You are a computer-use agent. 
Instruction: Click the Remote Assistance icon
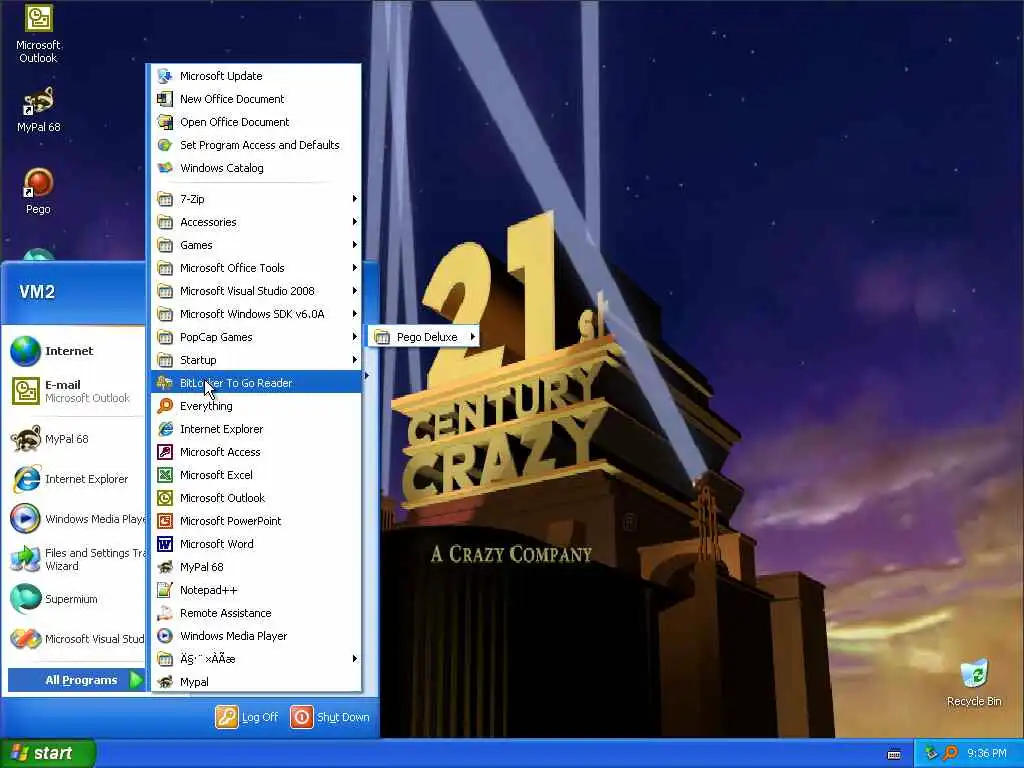(x=165, y=613)
